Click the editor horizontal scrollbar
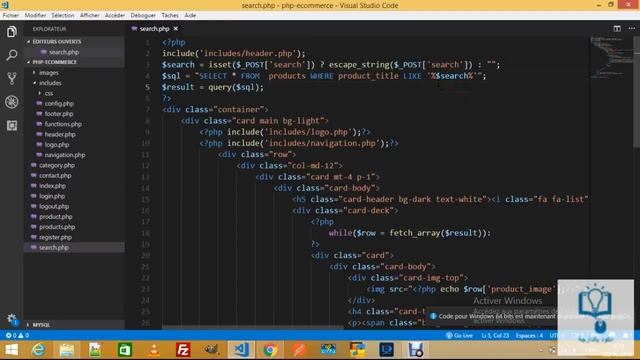 pyautogui.click(x=253, y=327)
